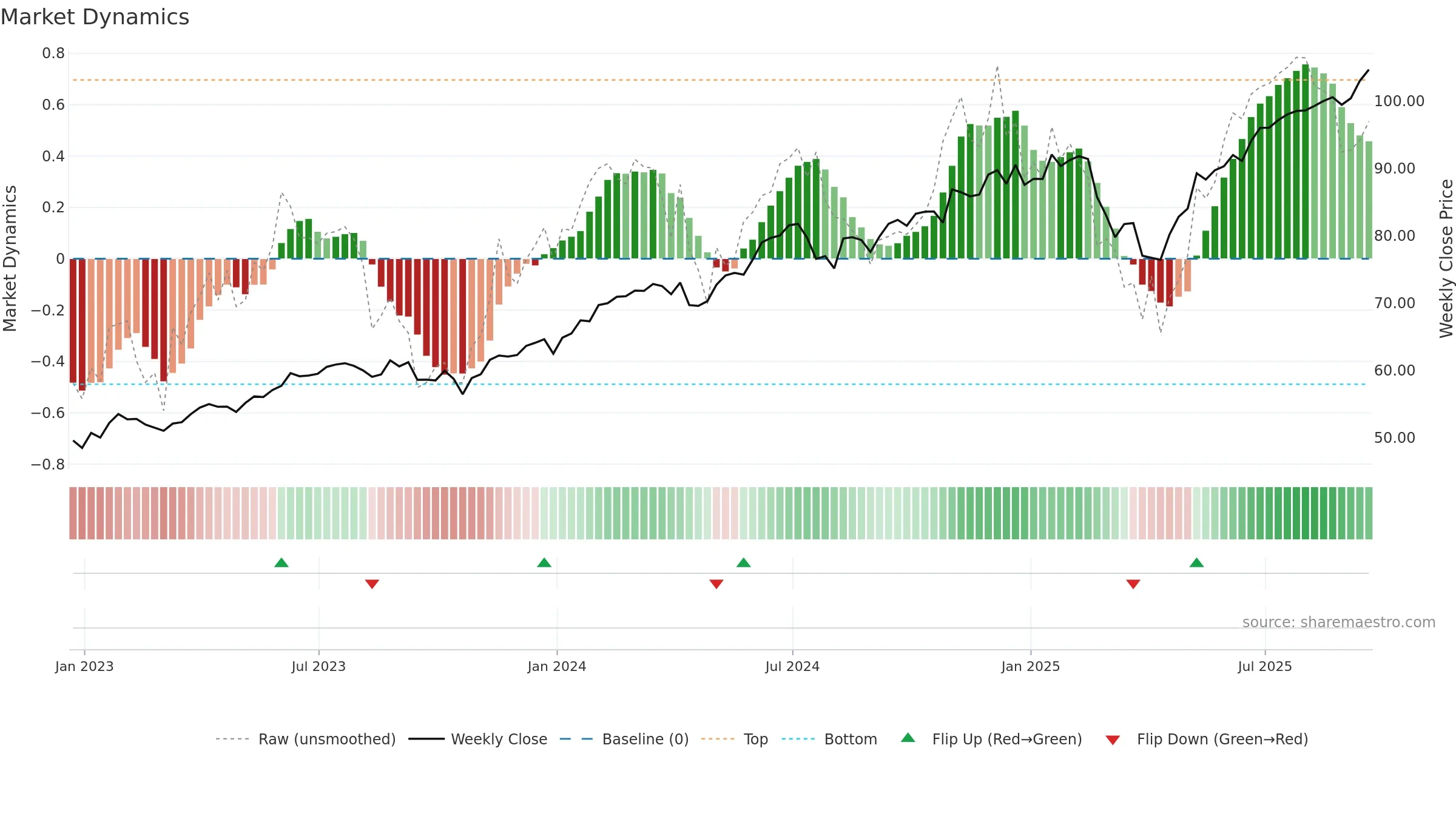The width and height of the screenshot is (1456, 819).
Task: Click the red Flip Down legend triangle icon
Action: pyautogui.click(x=1113, y=740)
